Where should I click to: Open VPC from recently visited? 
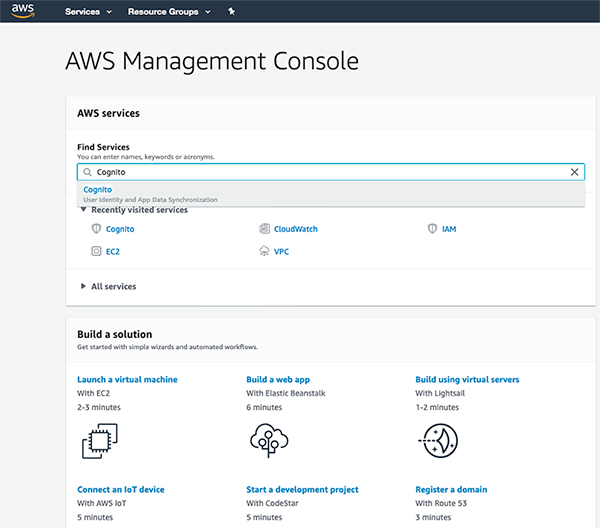281,252
